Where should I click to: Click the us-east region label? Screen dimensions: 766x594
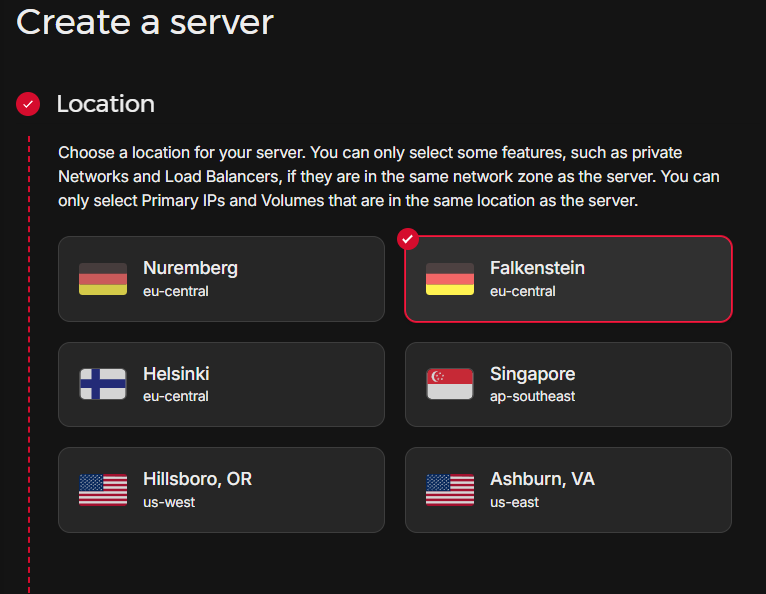click(514, 502)
